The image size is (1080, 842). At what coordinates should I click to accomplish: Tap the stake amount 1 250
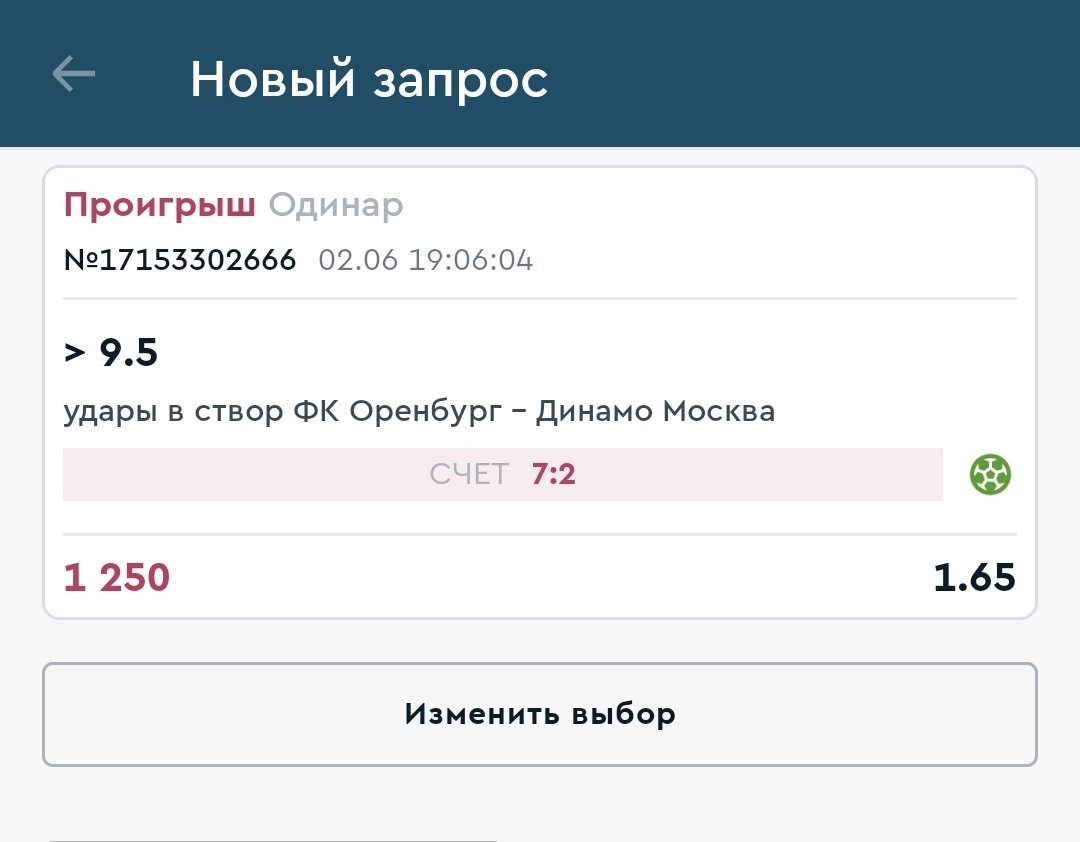117,578
